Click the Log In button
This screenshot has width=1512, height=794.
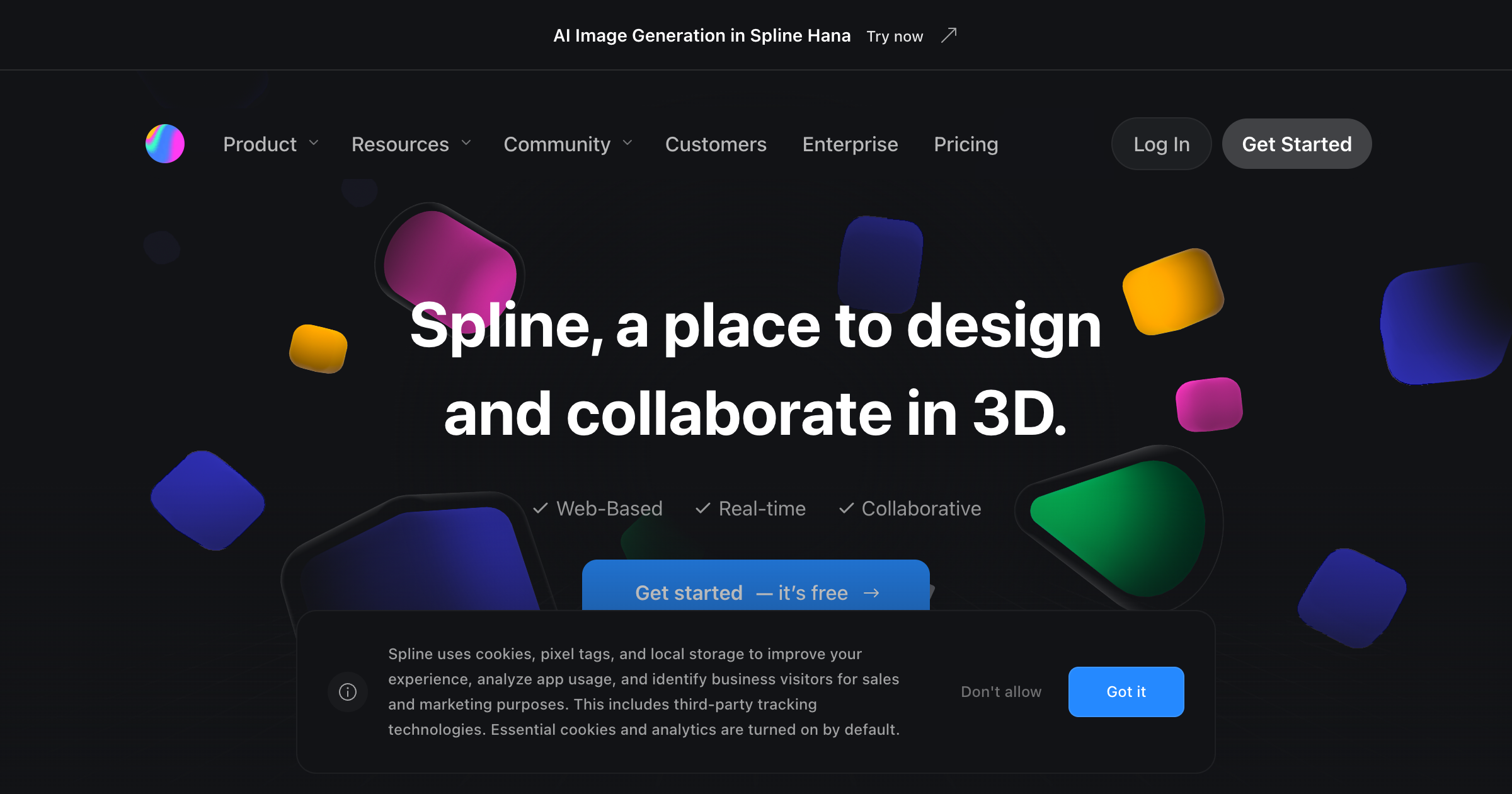(1162, 144)
